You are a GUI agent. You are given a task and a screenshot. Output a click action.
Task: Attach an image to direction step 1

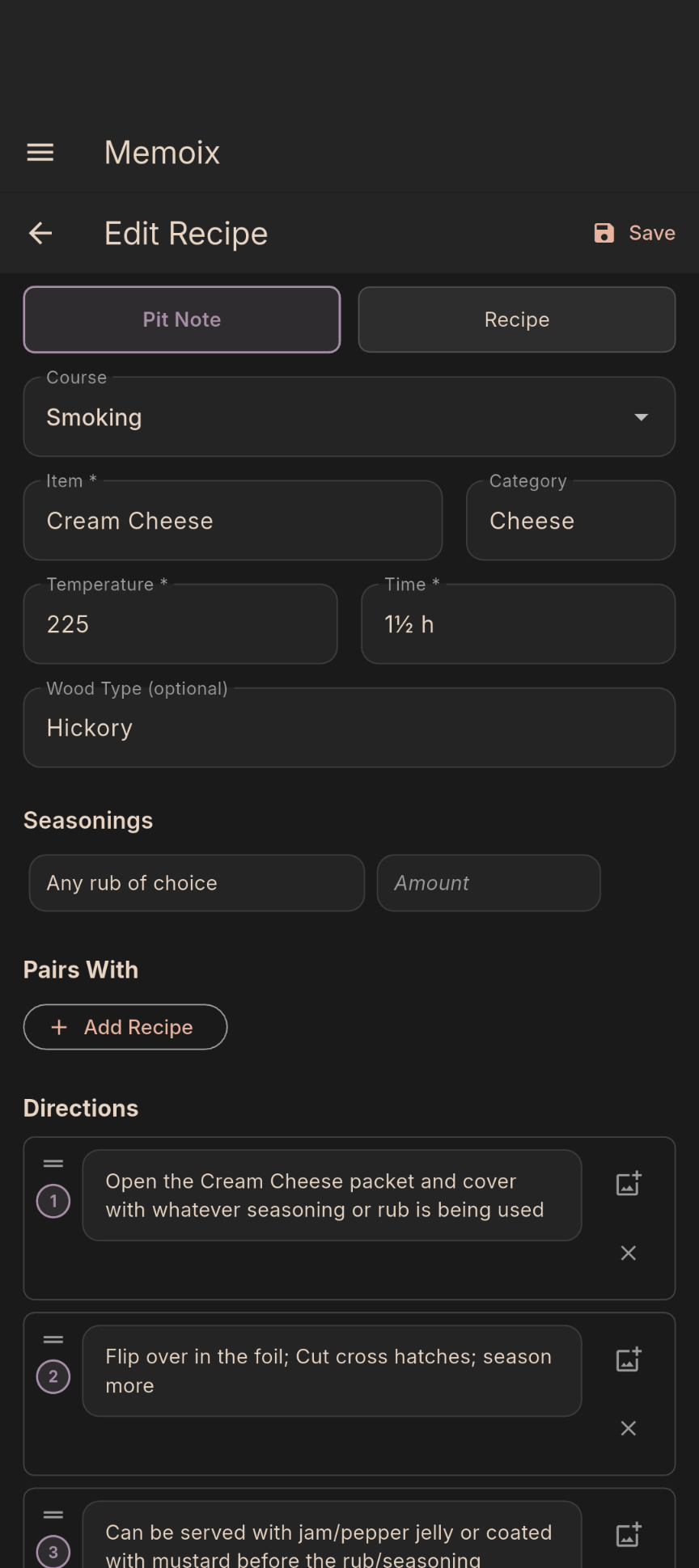(628, 1184)
